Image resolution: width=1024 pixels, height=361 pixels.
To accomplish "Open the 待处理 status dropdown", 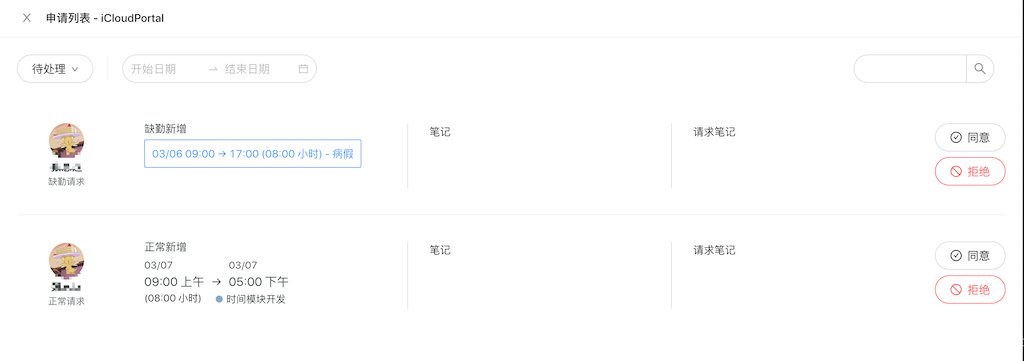I will 56,69.
